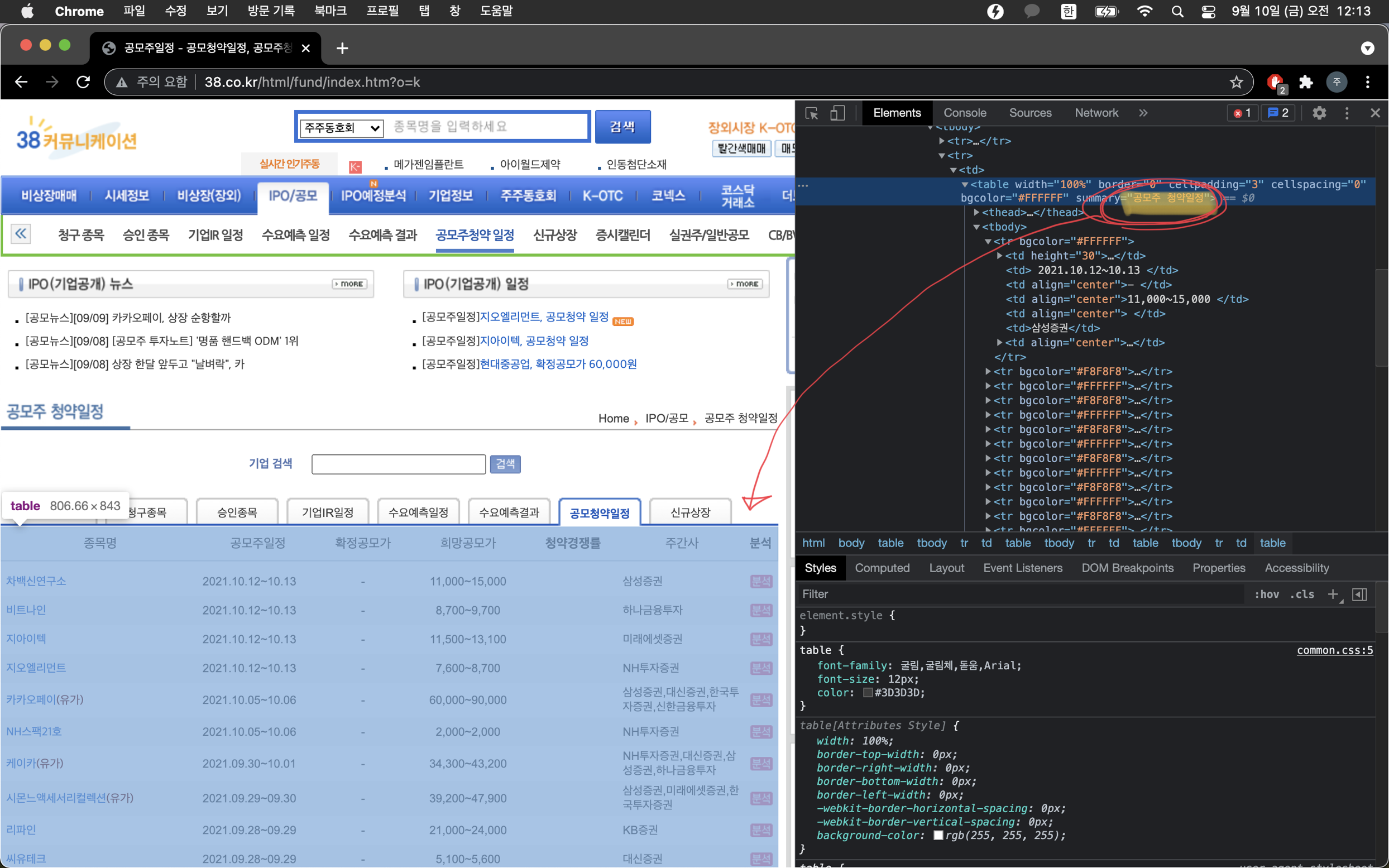Reload the current page
1389x868 pixels.
pos(83,82)
